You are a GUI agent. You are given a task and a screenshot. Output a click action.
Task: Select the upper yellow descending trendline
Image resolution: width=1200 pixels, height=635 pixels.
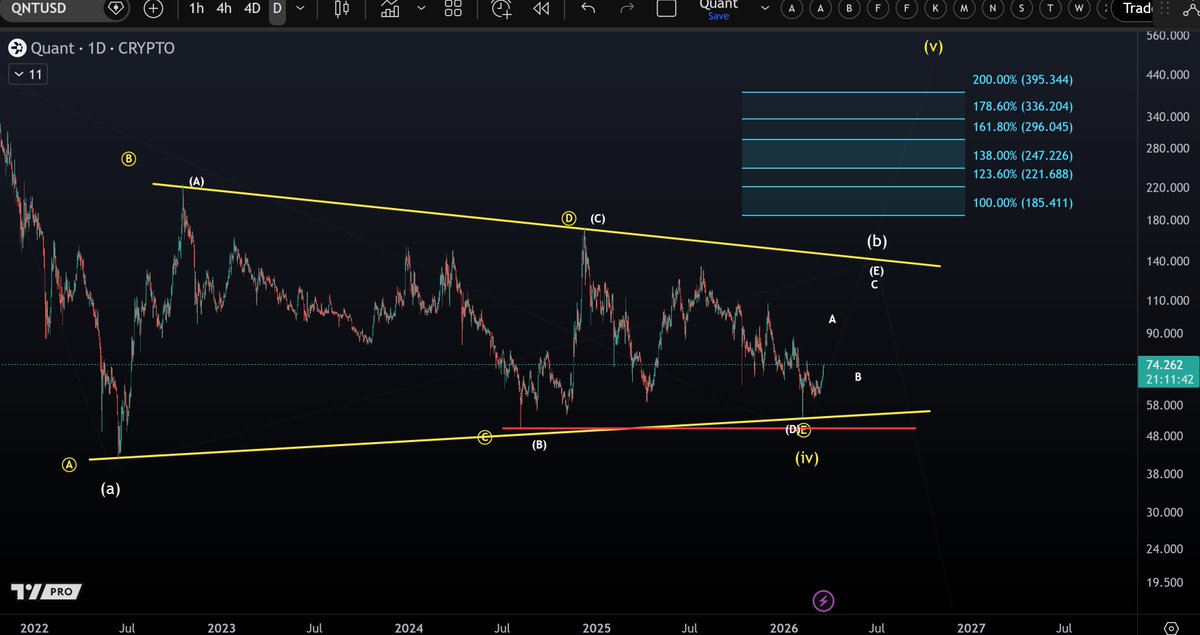tap(546, 224)
